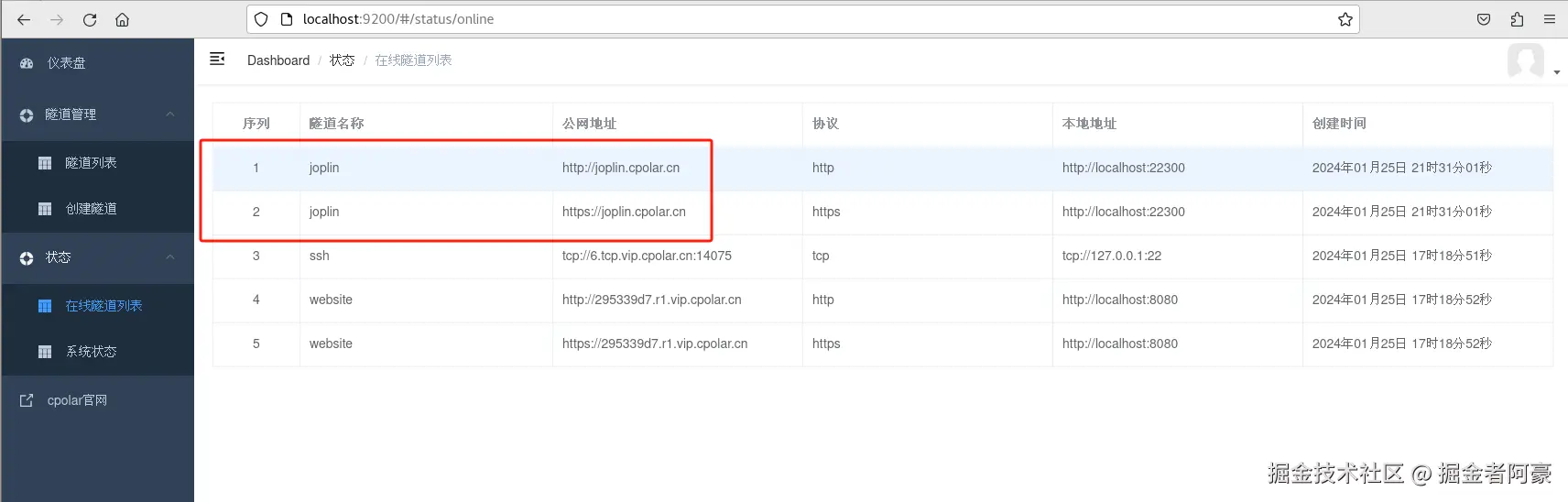Open the https://295339d7.r1.vip.cpolar.cn address
Image resolution: width=1568 pixels, height=502 pixels.
[x=655, y=344]
